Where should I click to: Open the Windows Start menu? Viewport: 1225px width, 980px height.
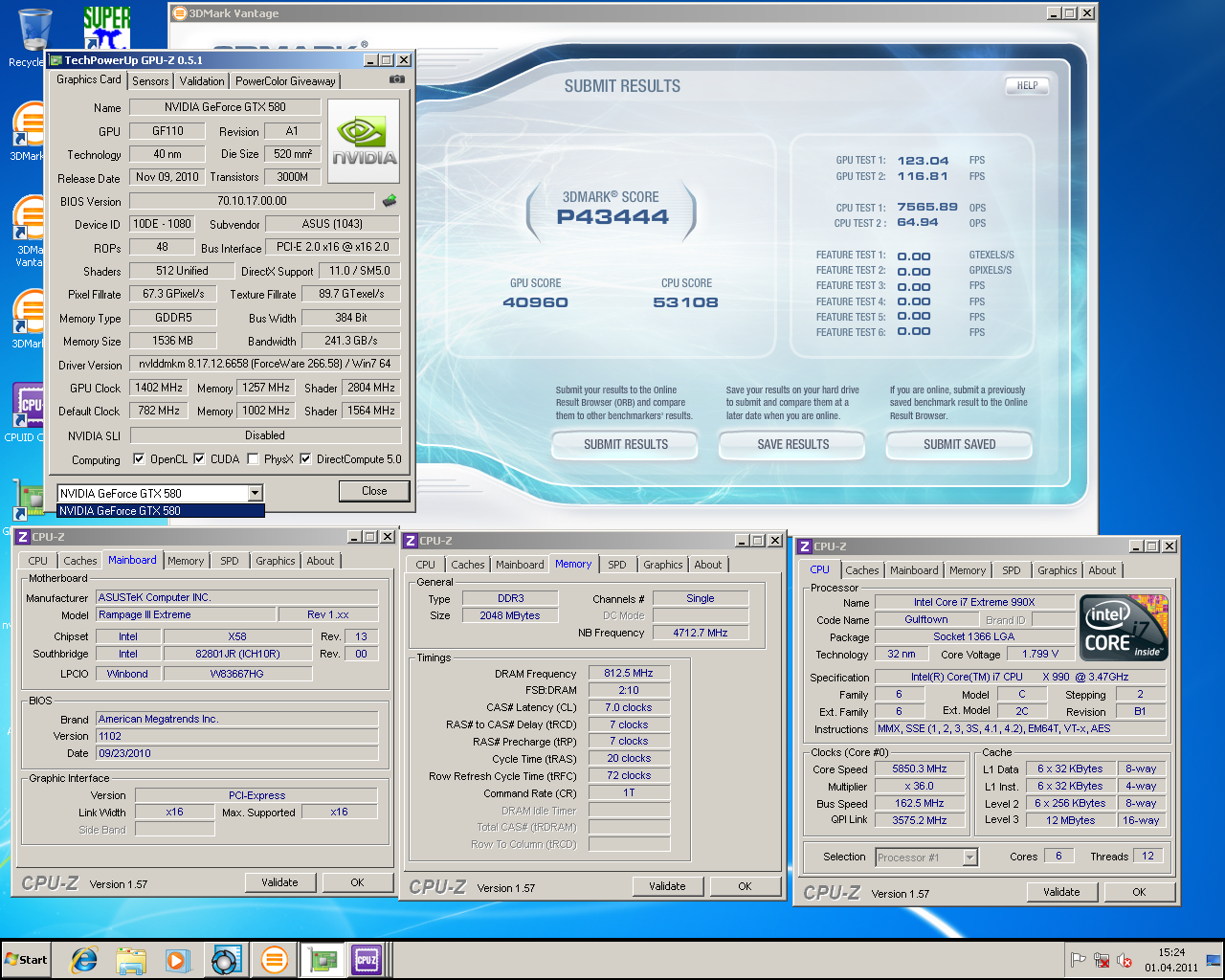point(26,960)
